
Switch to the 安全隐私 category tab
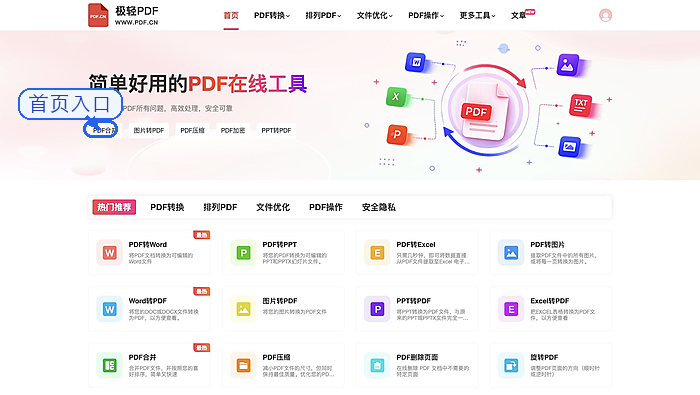click(x=379, y=207)
